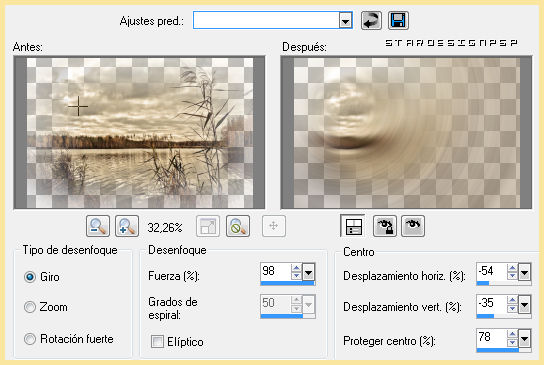Zoom in the preview with plus magnifier
The image size is (544, 365).
point(127,226)
